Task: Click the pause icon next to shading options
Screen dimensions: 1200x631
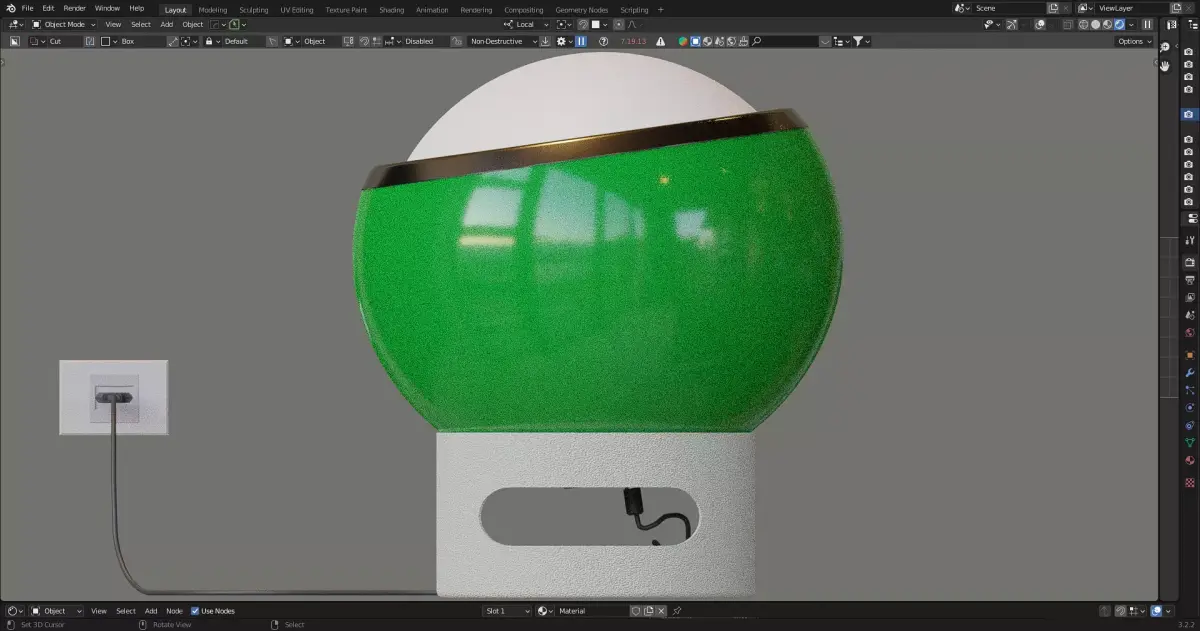Action: [1147, 24]
